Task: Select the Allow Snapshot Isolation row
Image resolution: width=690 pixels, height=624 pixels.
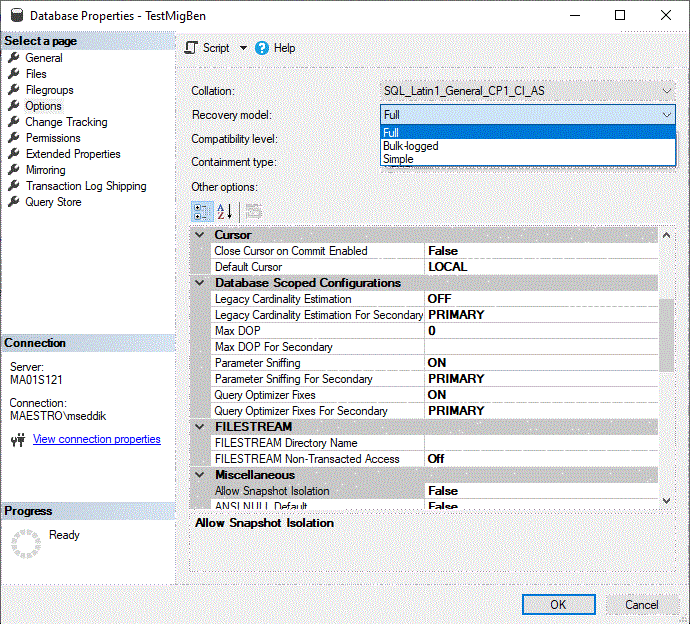Action: coord(435,491)
